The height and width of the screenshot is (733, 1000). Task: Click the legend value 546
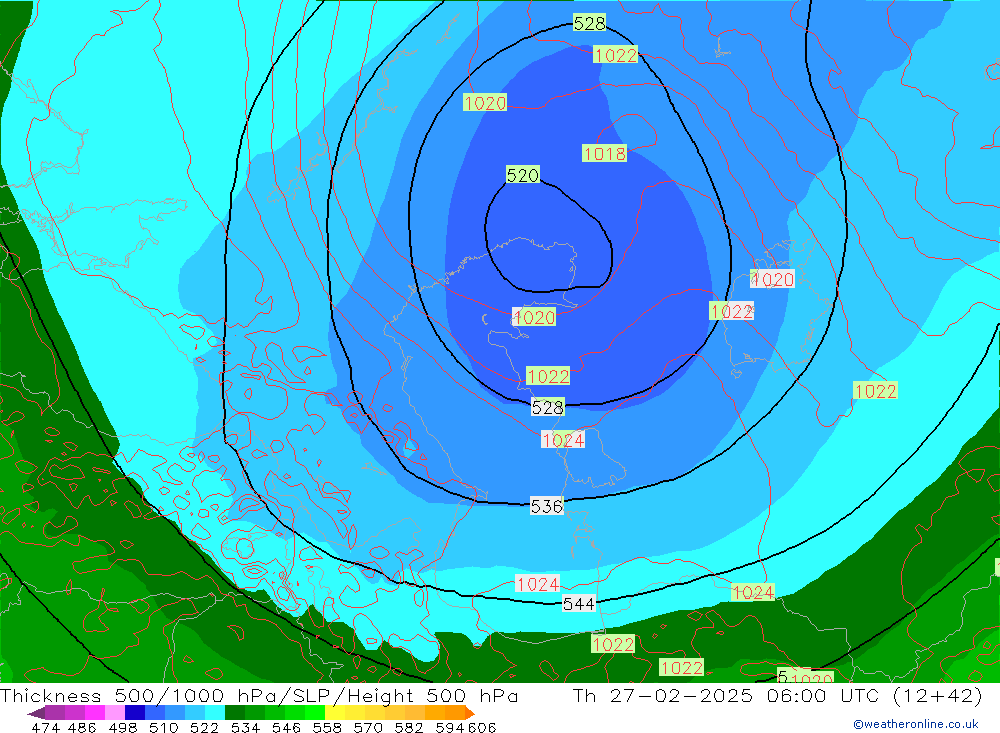click(286, 727)
